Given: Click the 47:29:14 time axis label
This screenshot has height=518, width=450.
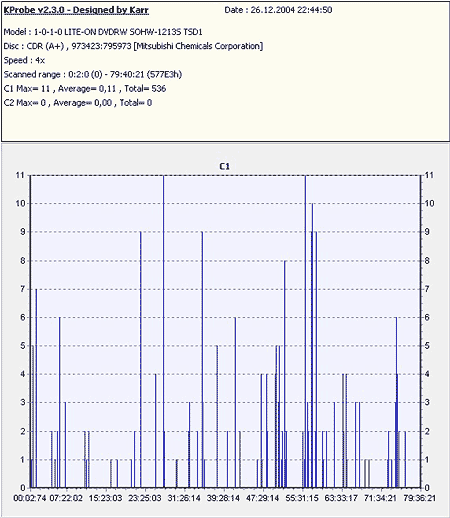Looking at the screenshot, I should click(262, 498).
